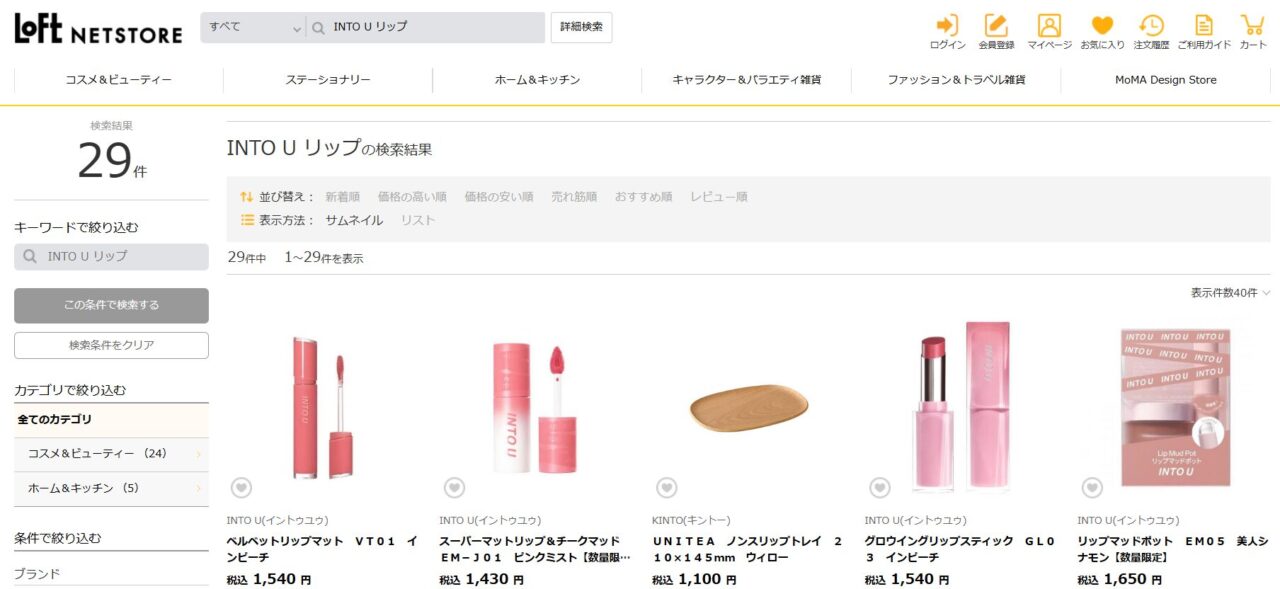Open the 表示件数40件 dropdown
The width and height of the screenshot is (1280, 589).
(x=1230, y=293)
